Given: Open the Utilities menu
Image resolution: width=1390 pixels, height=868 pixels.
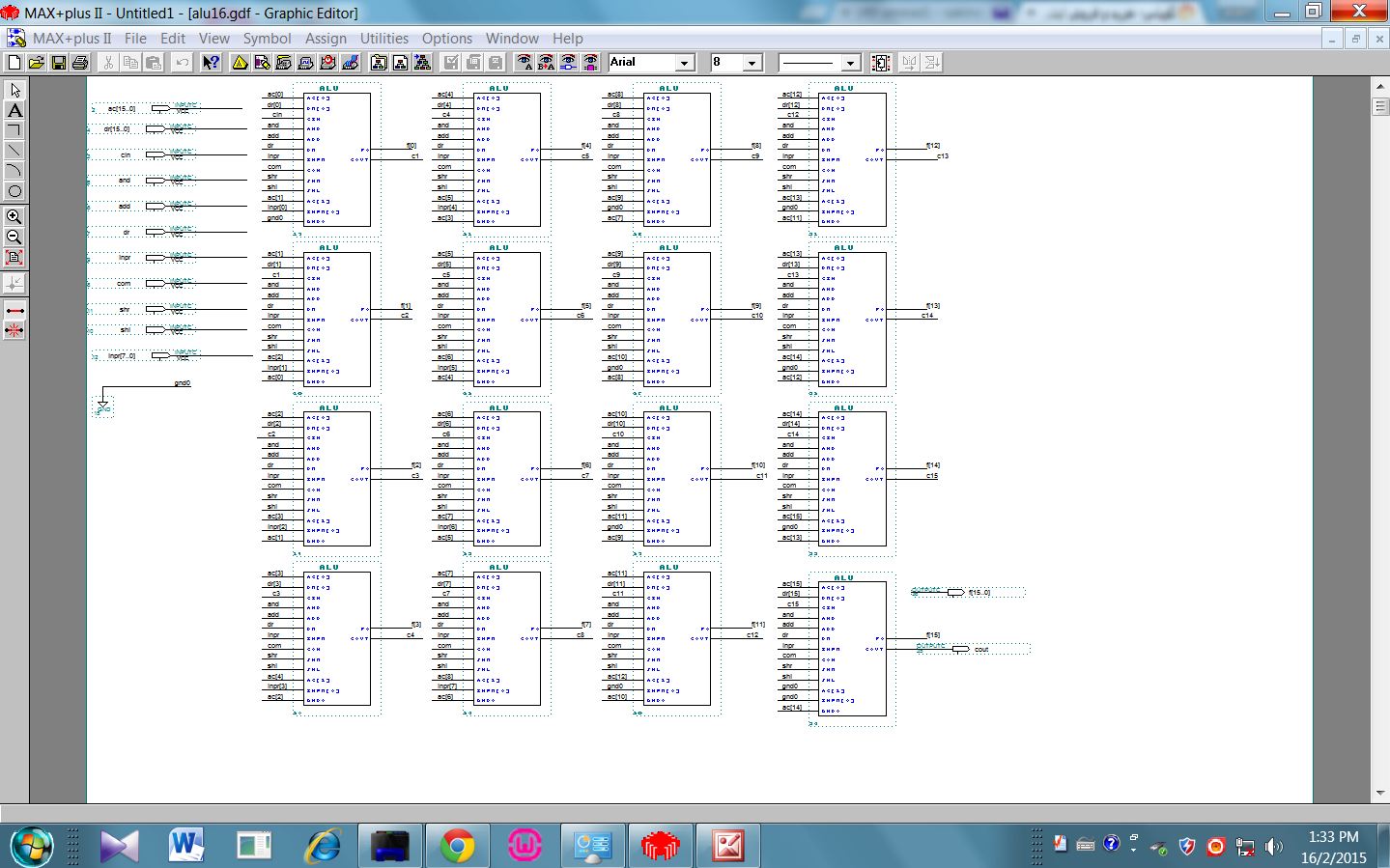Looking at the screenshot, I should click(x=383, y=39).
